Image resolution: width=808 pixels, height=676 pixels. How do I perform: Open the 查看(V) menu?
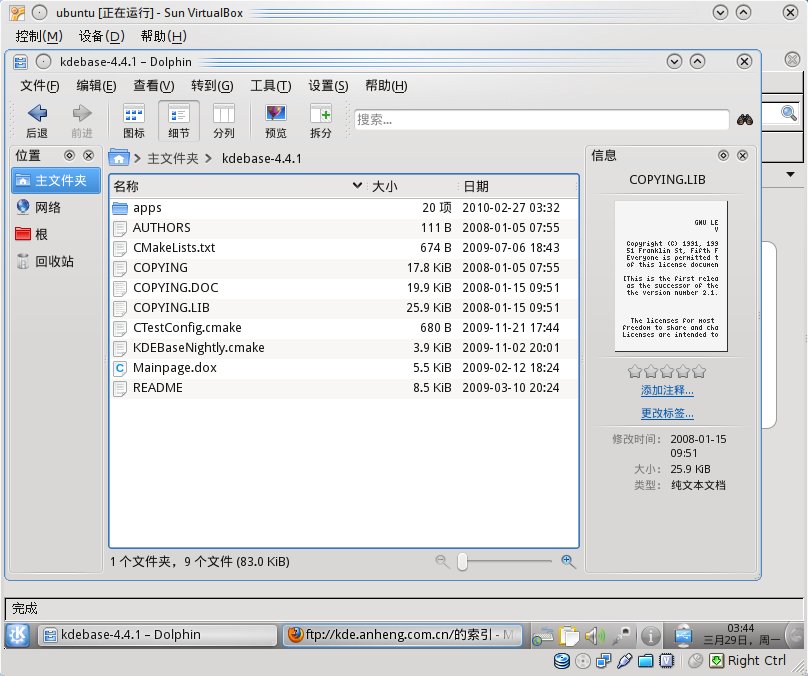(154, 86)
